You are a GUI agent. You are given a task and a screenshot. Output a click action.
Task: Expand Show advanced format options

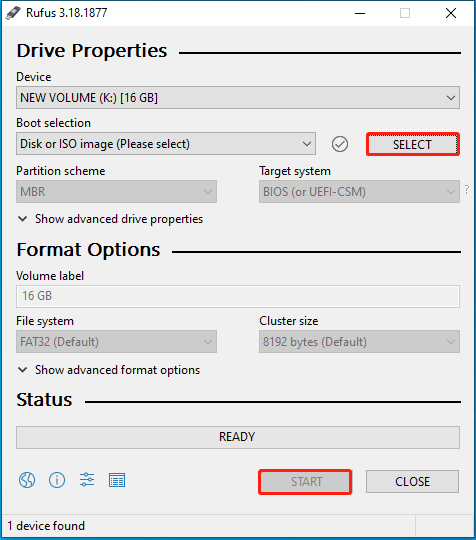click(109, 370)
